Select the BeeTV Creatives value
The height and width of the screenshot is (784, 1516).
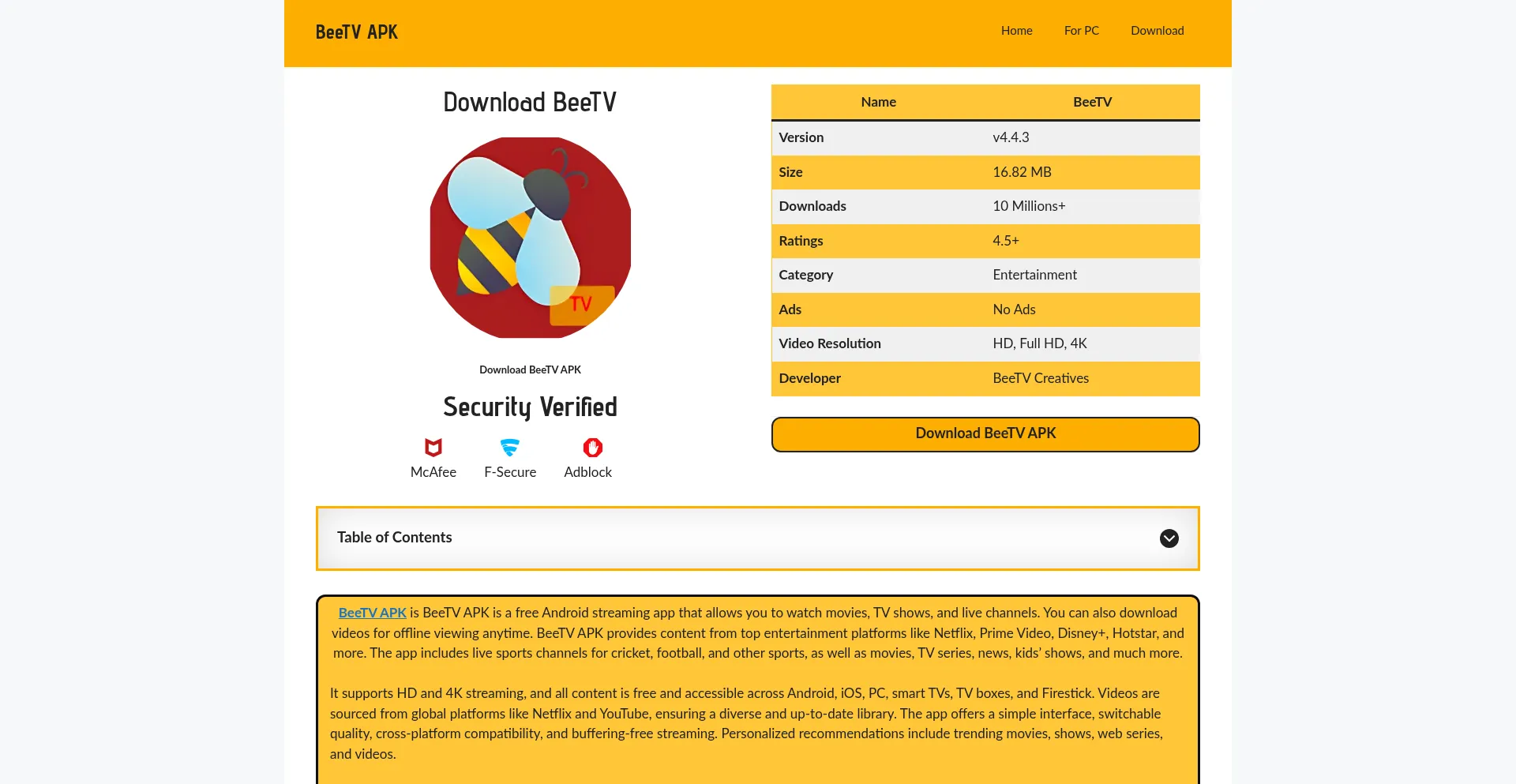pos(1041,378)
